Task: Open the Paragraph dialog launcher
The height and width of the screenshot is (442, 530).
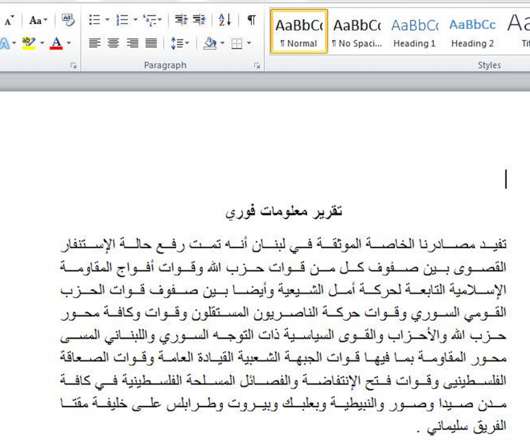Action: pos(257,66)
